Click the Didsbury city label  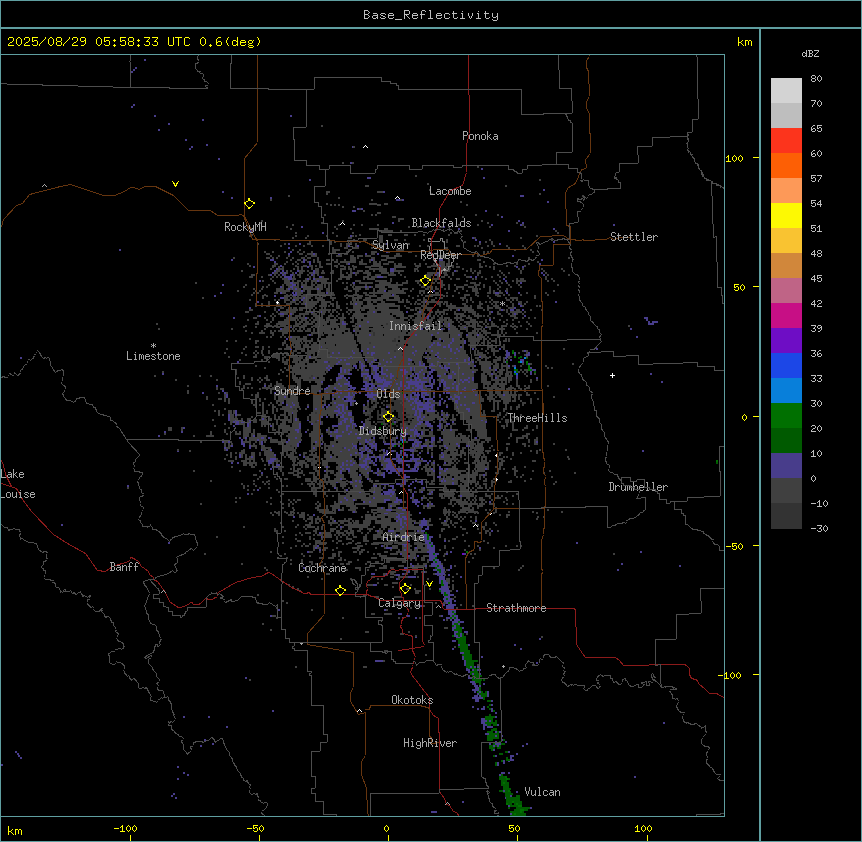[383, 431]
